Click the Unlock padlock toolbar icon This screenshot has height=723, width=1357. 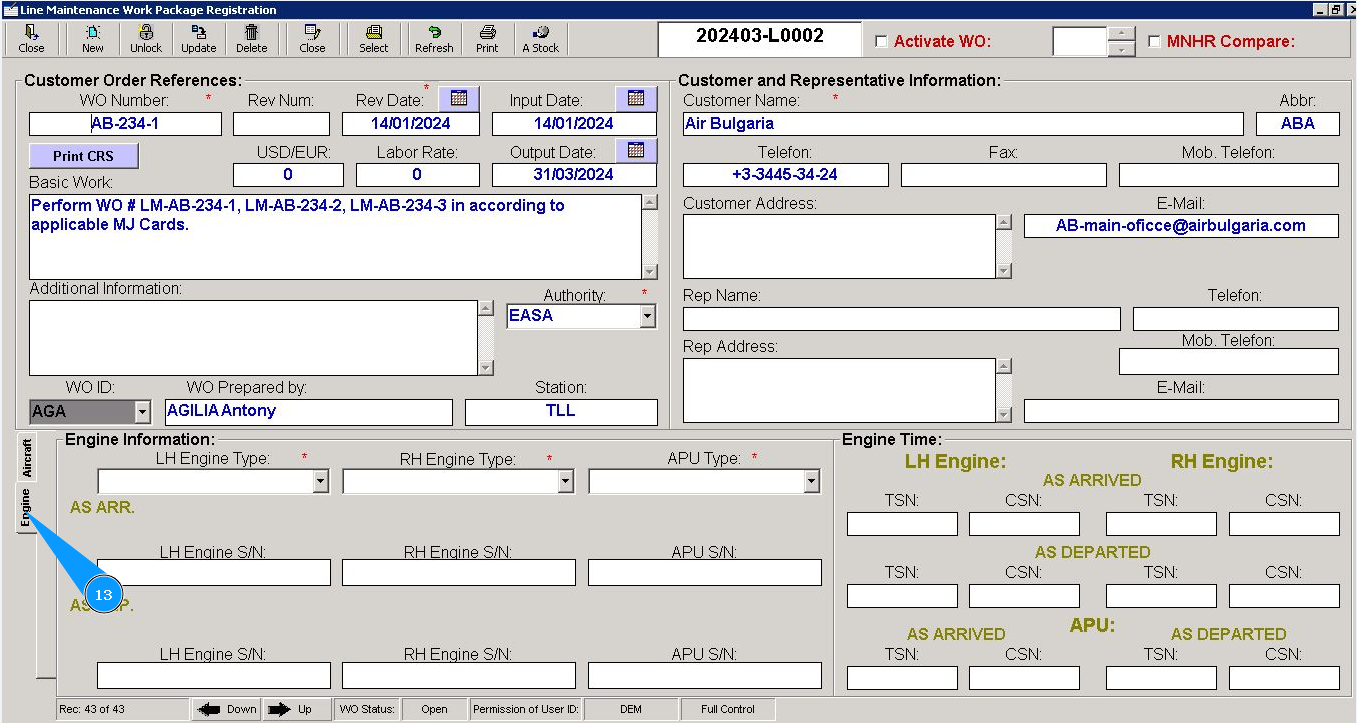[x=145, y=38]
